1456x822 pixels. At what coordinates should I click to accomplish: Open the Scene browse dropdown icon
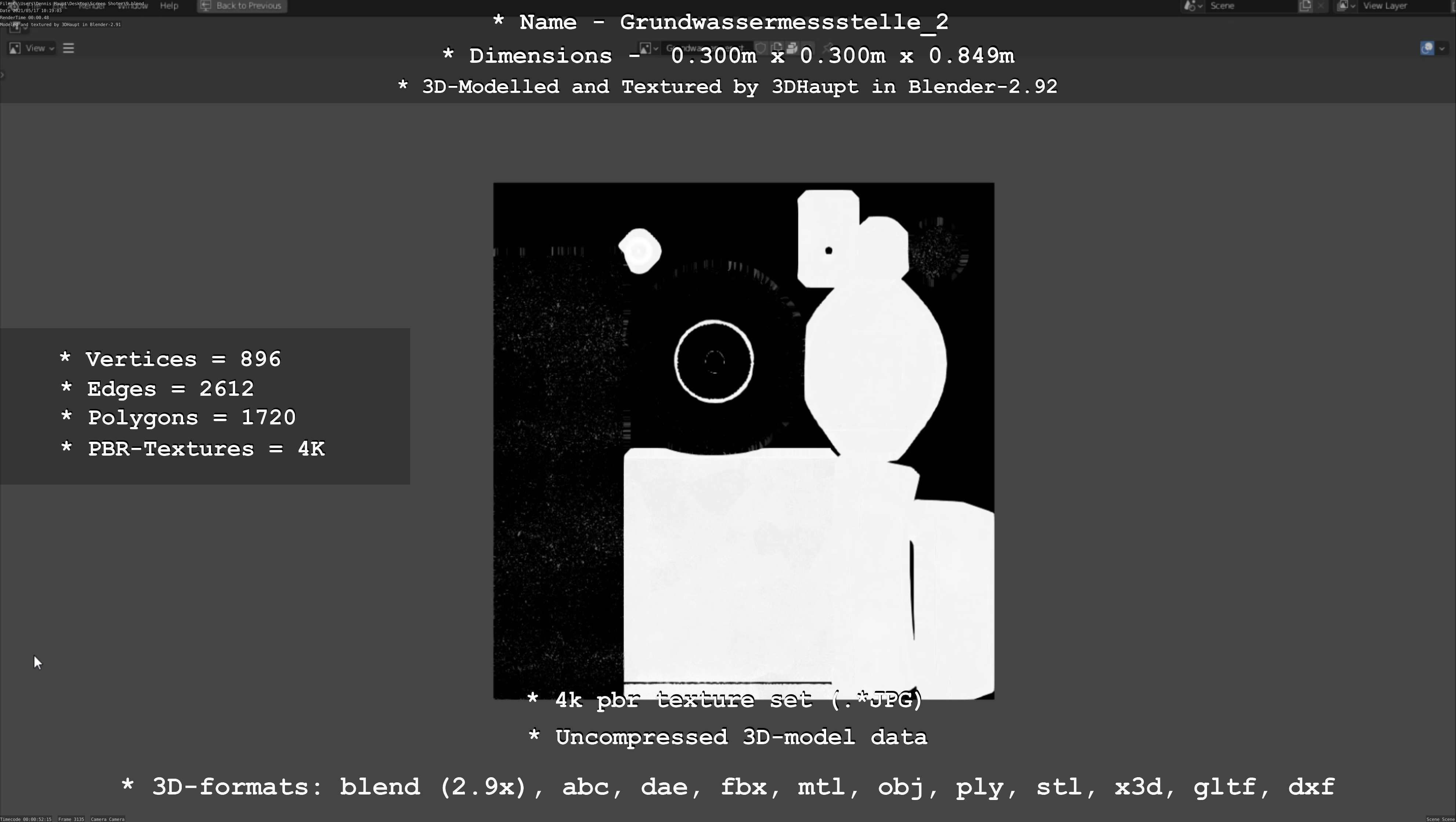(1193, 6)
